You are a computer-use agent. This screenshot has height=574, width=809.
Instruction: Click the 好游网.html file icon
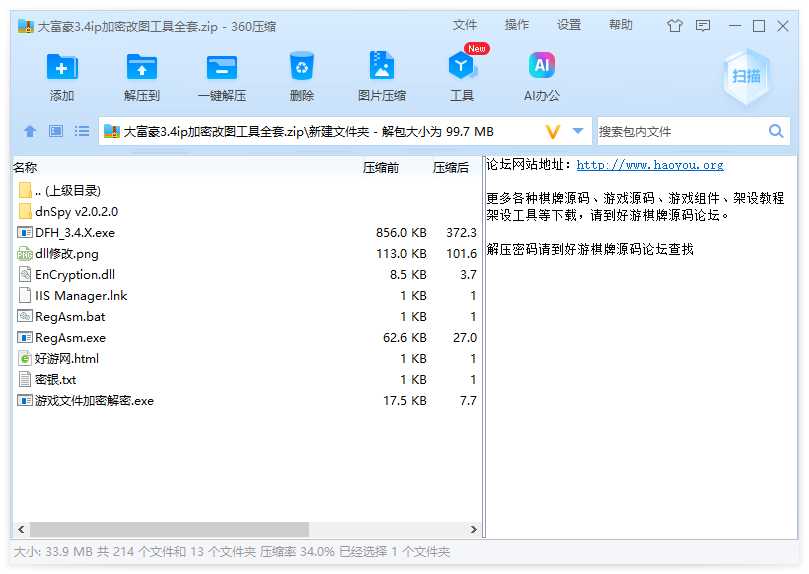click(25, 358)
